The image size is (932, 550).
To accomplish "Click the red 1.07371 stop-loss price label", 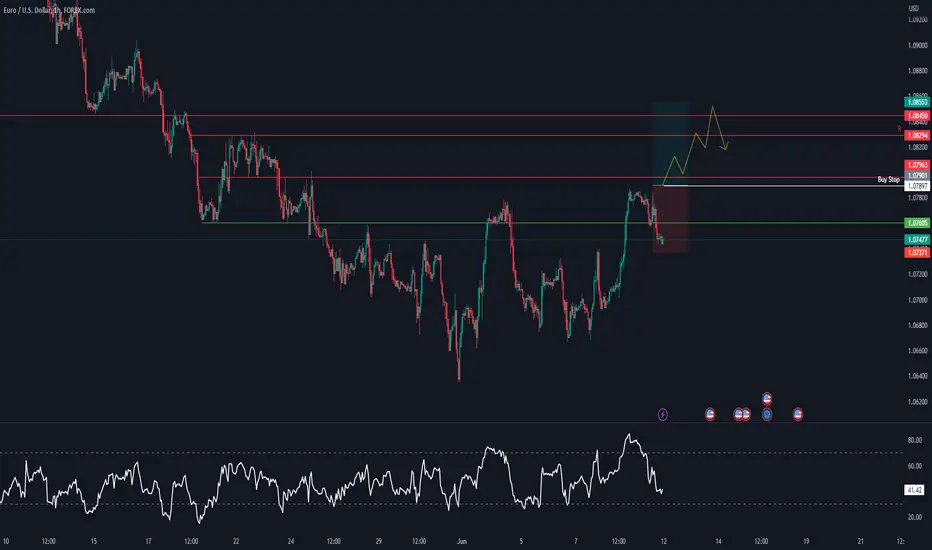I will (x=917, y=253).
